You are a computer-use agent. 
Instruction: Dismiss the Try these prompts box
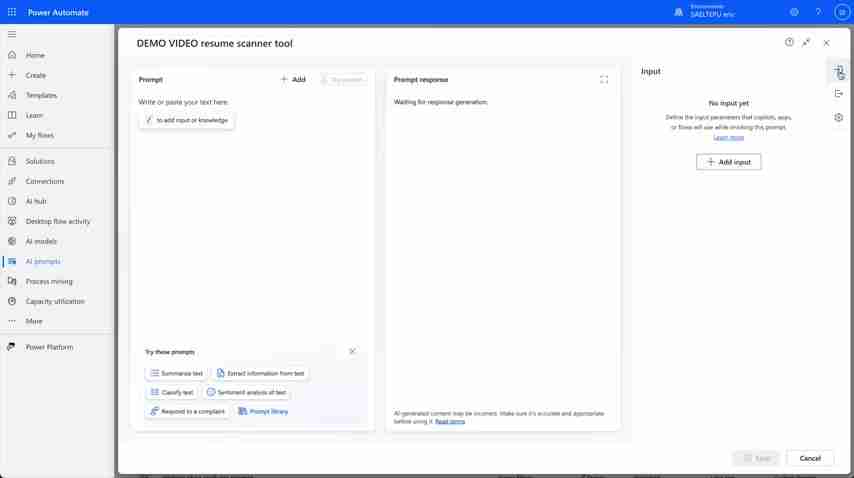point(352,351)
